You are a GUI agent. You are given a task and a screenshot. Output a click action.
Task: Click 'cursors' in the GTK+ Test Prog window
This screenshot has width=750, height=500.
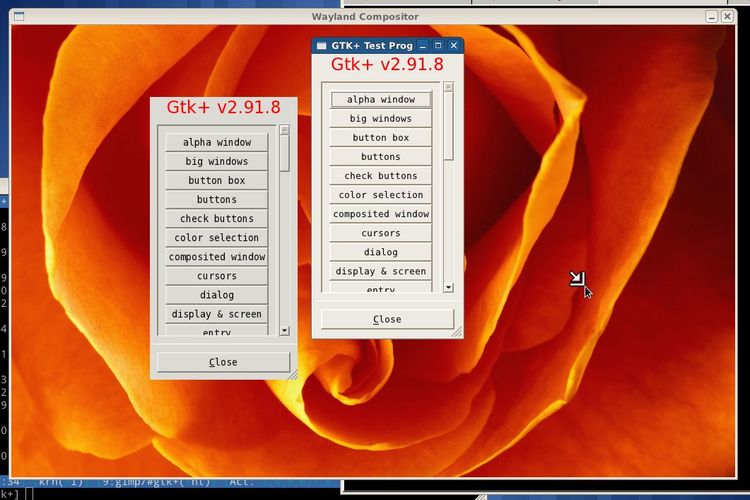pos(381,233)
